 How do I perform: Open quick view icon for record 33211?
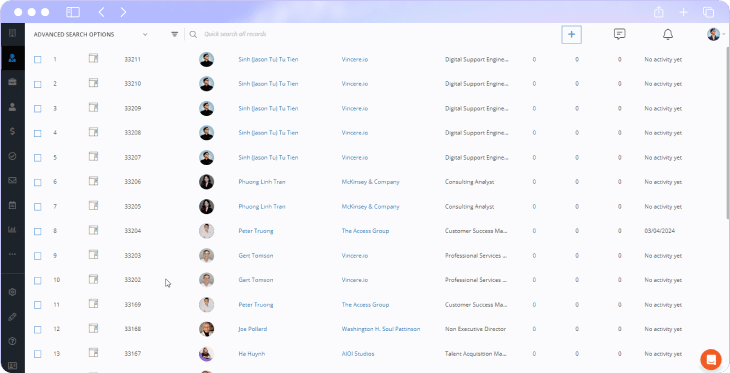point(94,58)
